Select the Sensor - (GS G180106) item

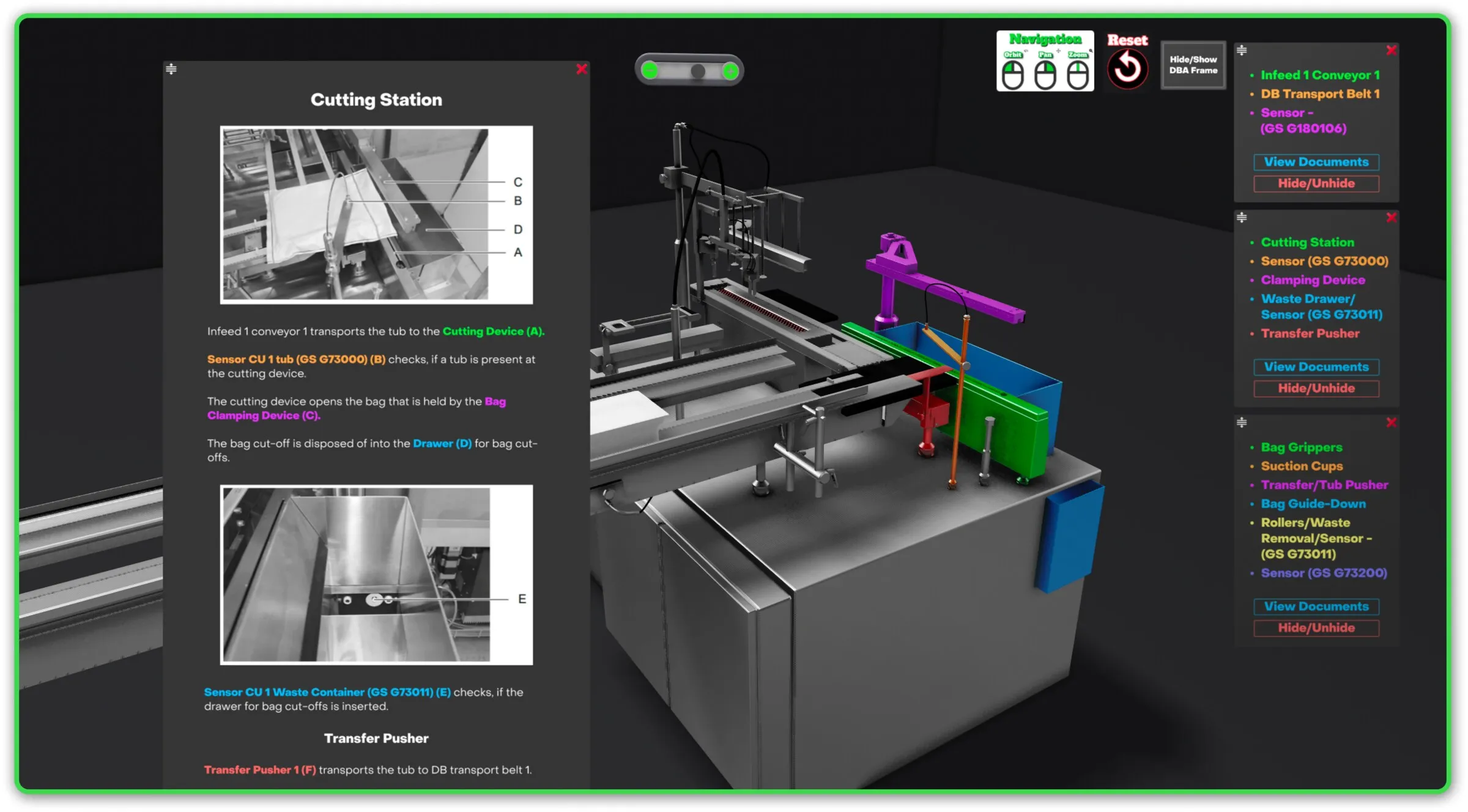(x=1303, y=120)
